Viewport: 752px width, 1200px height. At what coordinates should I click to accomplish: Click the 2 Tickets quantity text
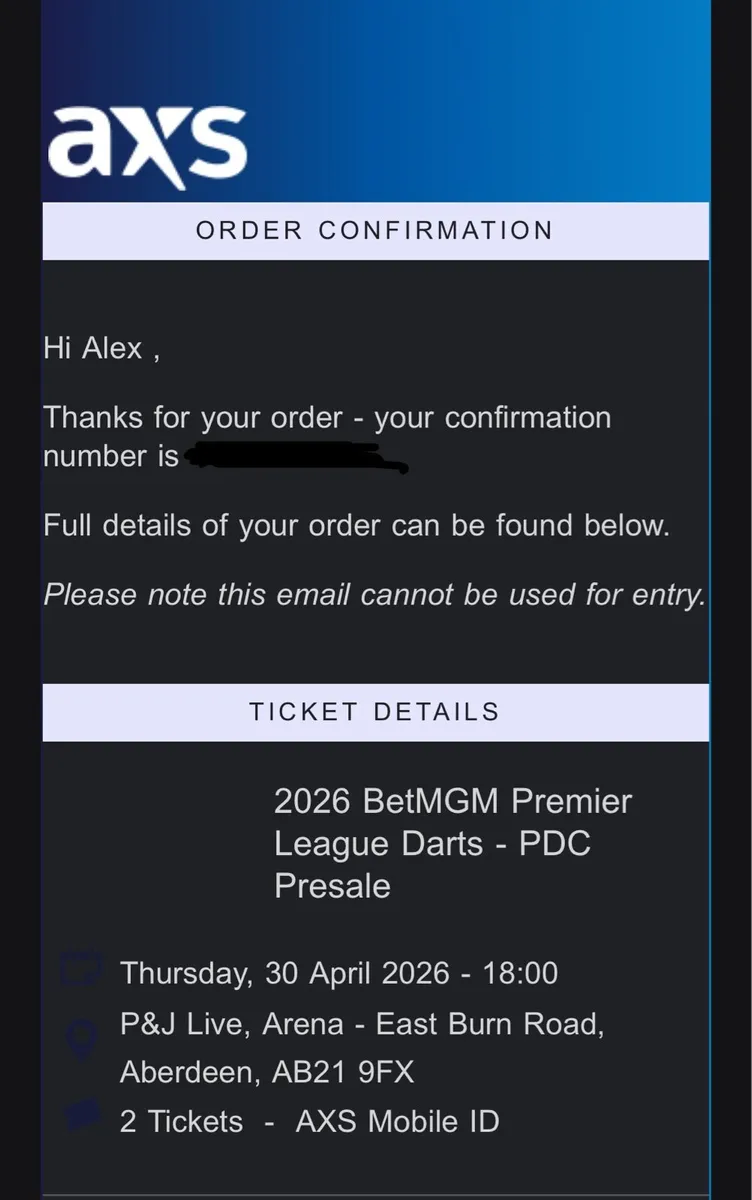(x=181, y=1121)
